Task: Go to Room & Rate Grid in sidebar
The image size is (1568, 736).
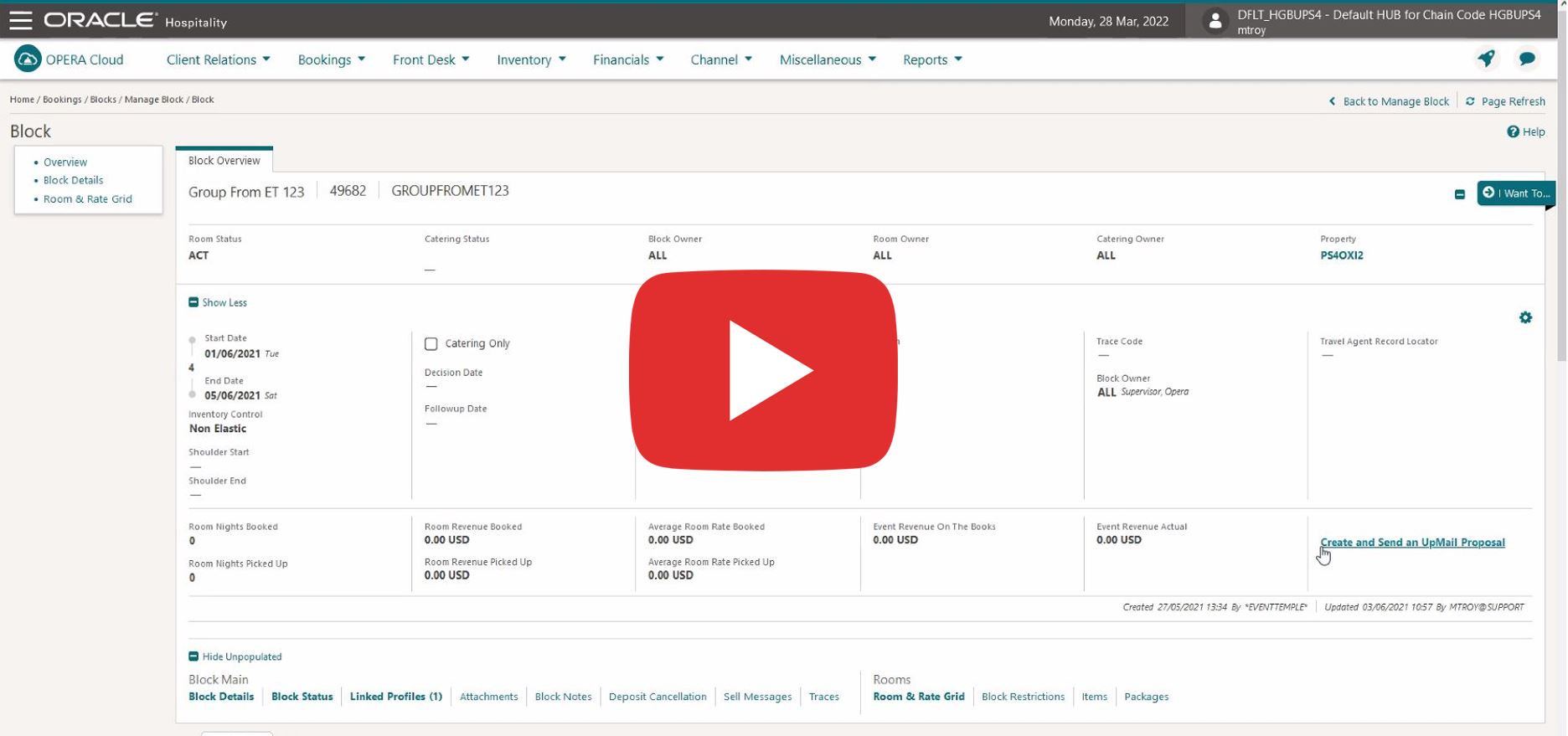Action: click(x=88, y=199)
